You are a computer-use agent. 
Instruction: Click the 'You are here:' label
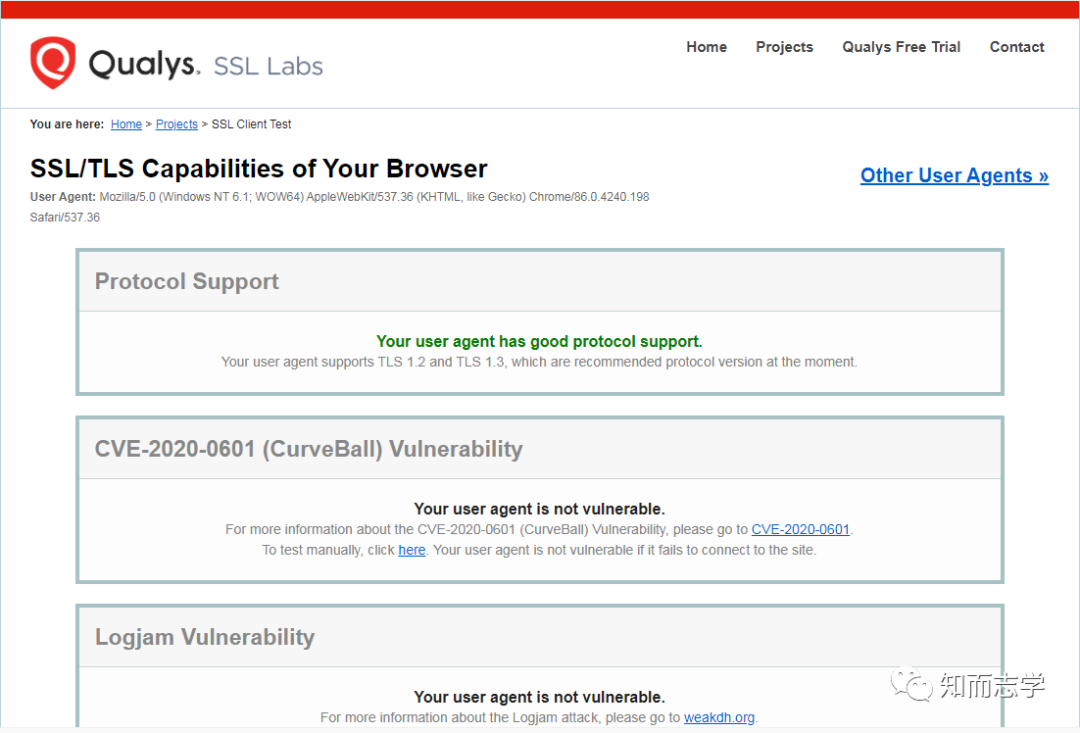[67, 124]
